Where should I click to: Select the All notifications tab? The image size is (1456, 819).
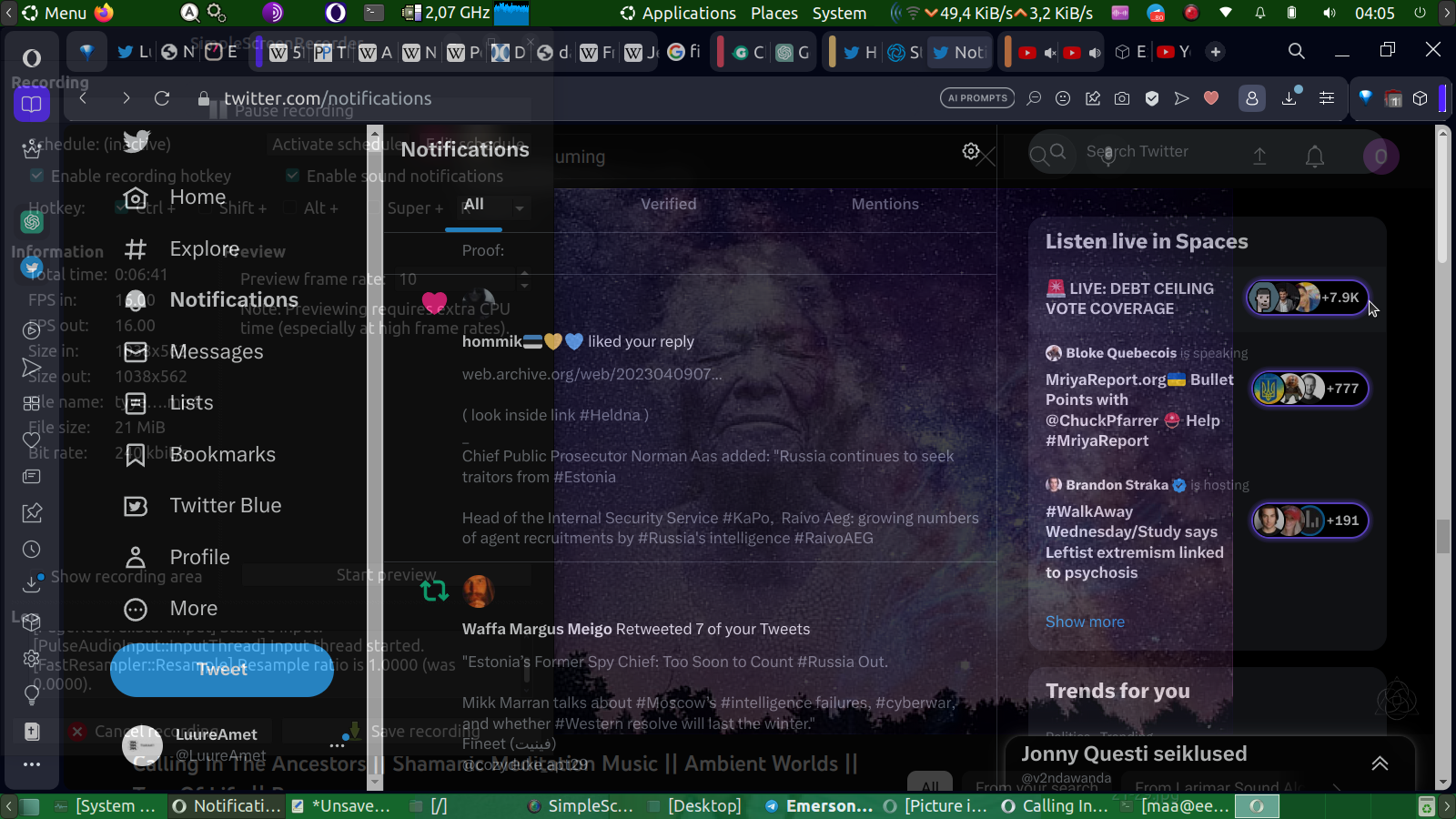pos(473,204)
